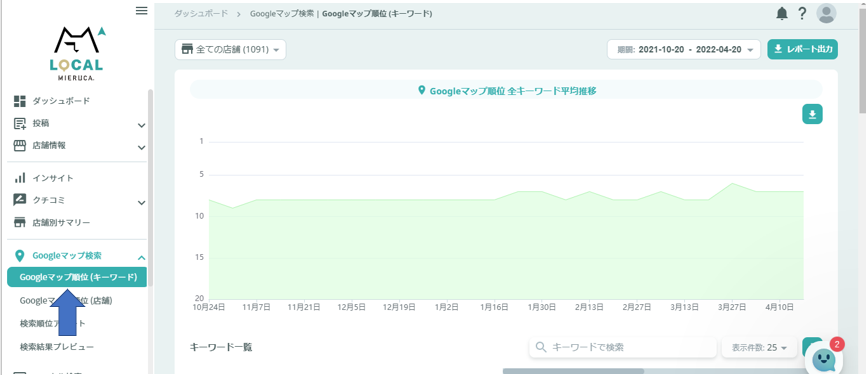Click the hamburger menu icon
The image size is (866, 375).
[141, 10]
